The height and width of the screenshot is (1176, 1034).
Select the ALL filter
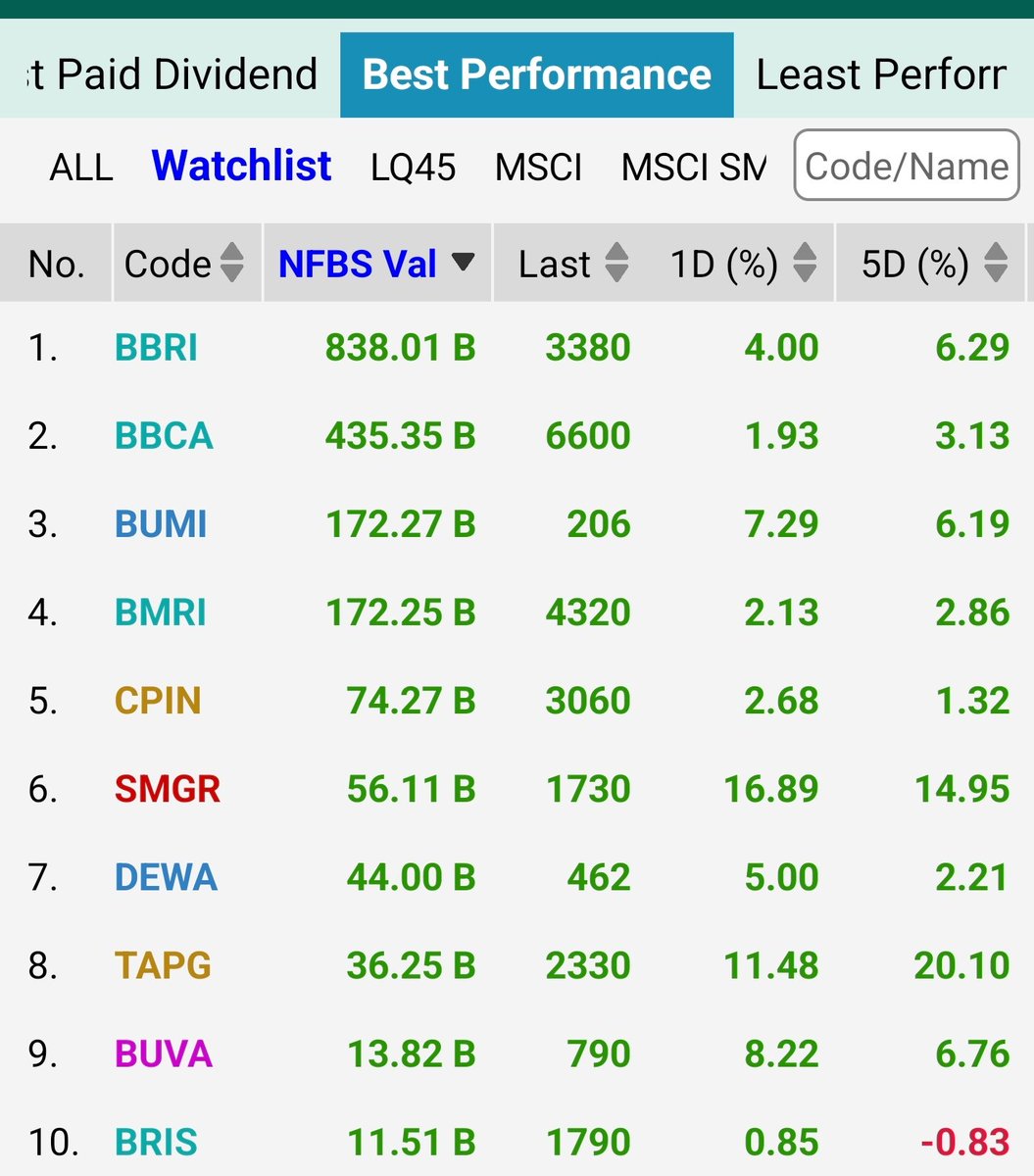point(81,167)
